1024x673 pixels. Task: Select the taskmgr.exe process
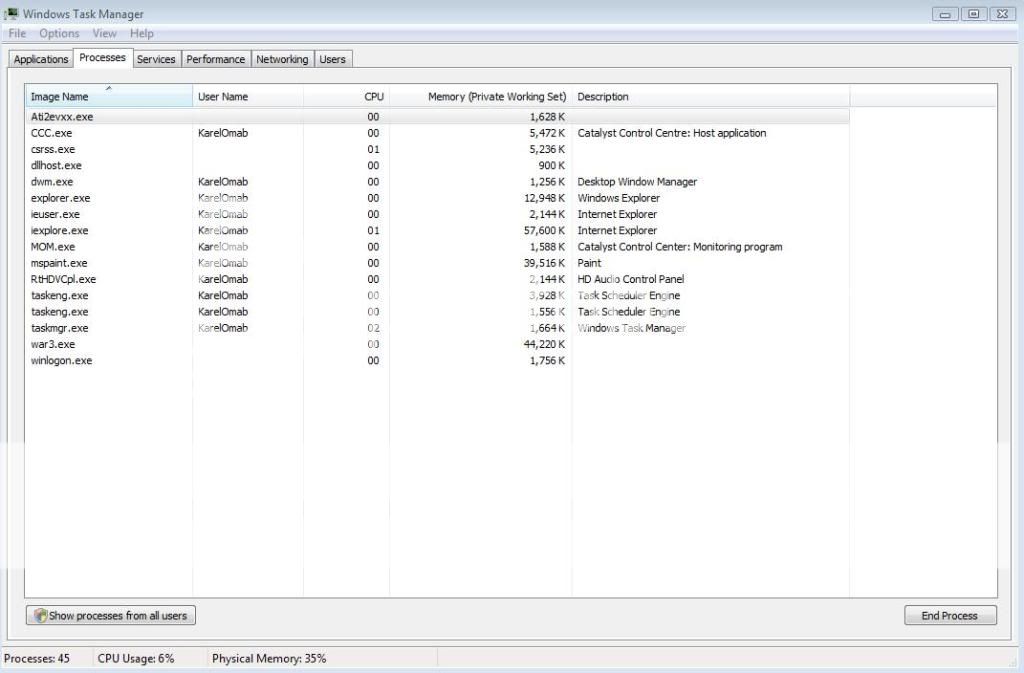pos(438,328)
